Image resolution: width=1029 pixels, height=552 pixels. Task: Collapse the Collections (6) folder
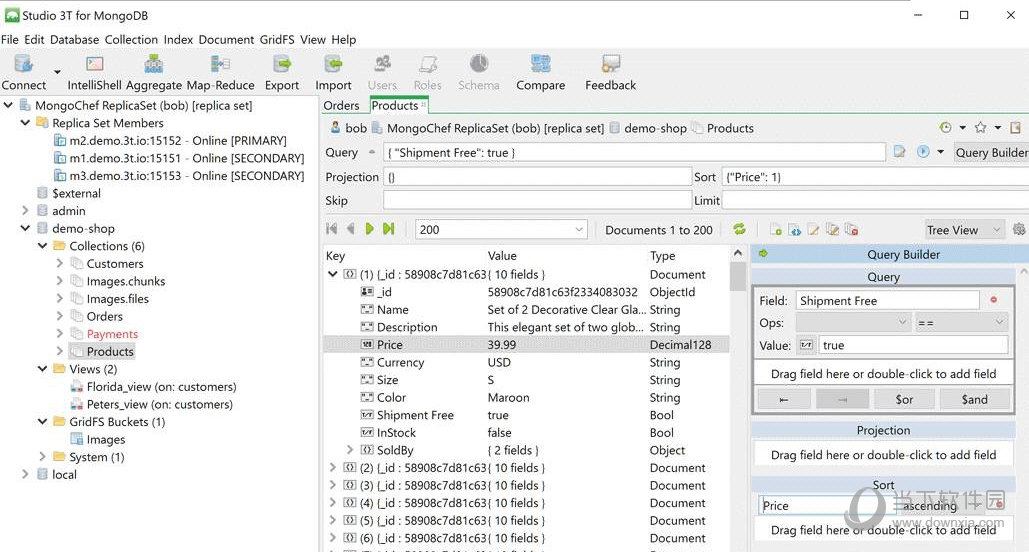pyautogui.click(x=42, y=246)
